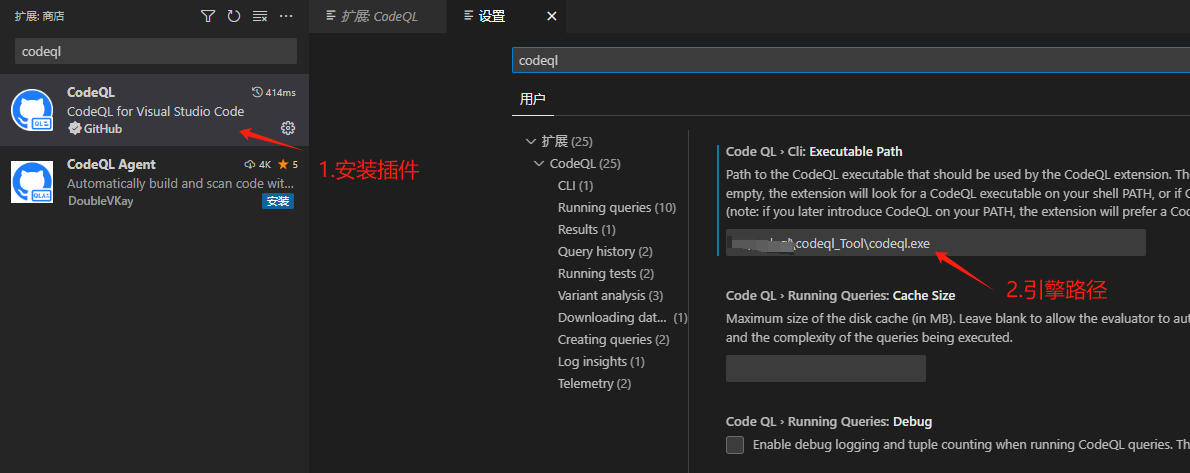Open the extensions filter funnel icon
Screen dimensions: 1190x473
(x=208, y=16)
